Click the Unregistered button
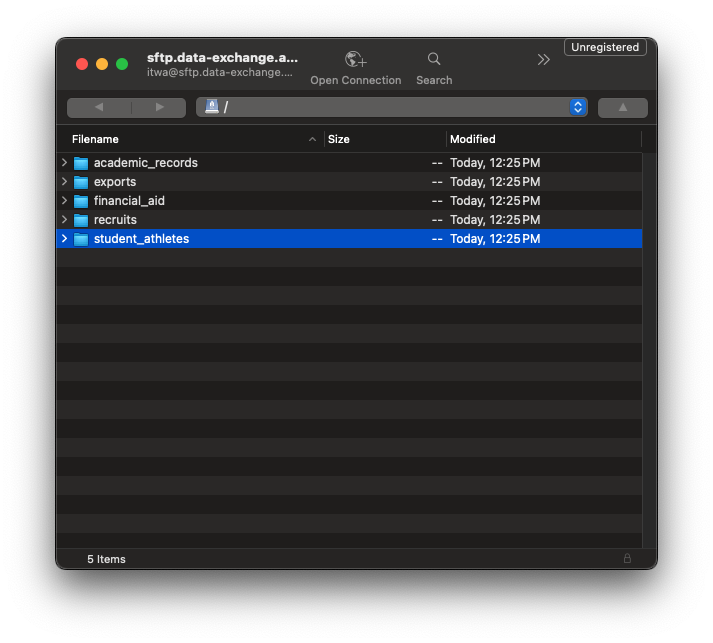The height and width of the screenshot is (643, 713). tap(605, 47)
